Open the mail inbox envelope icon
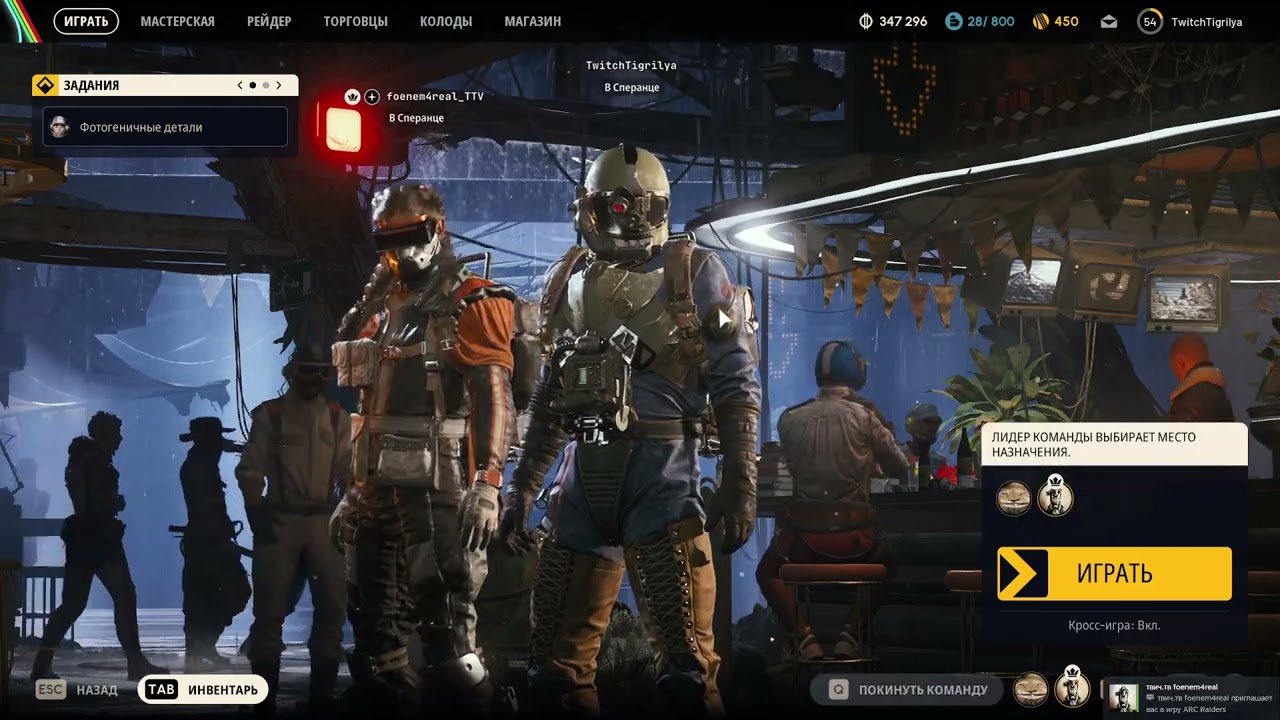1280x720 pixels. pyautogui.click(x=1108, y=22)
